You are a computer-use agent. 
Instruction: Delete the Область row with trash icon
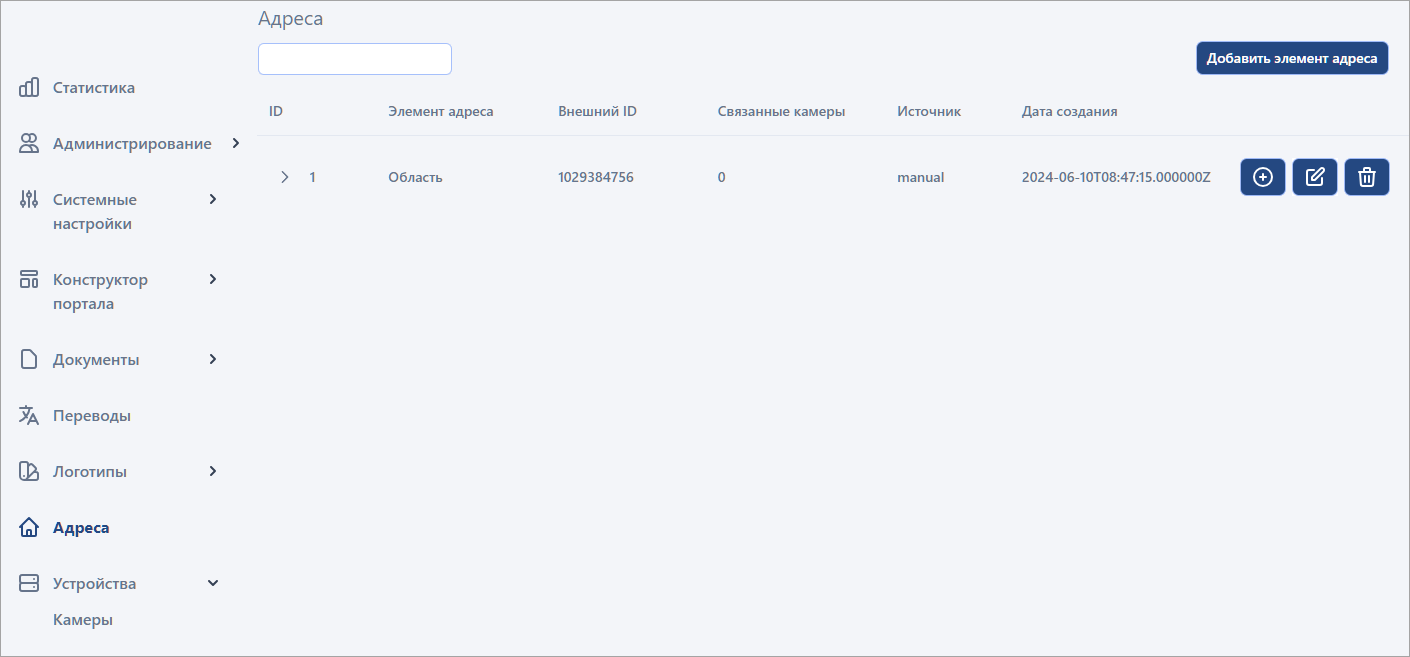(x=1367, y=177)
